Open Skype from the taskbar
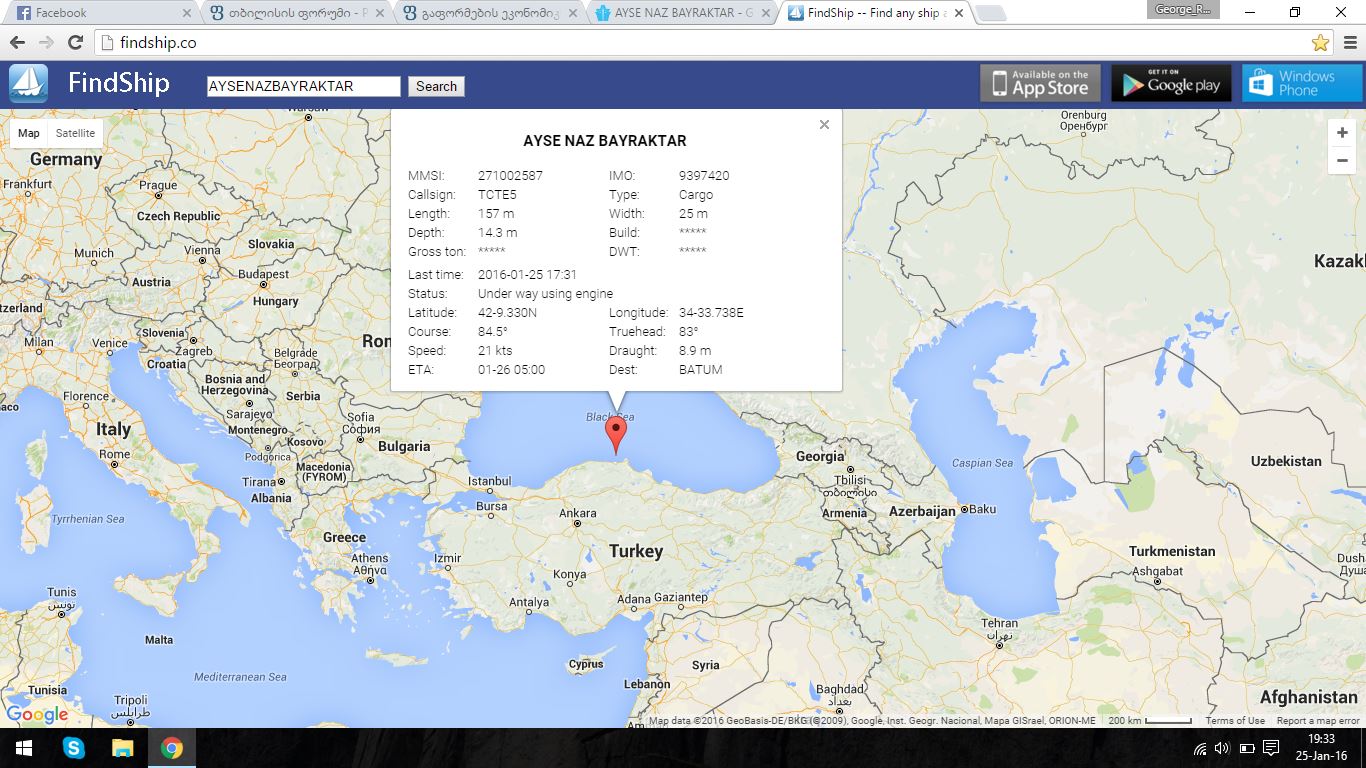This screenshot has height=768, width=1366. (74, 748)
